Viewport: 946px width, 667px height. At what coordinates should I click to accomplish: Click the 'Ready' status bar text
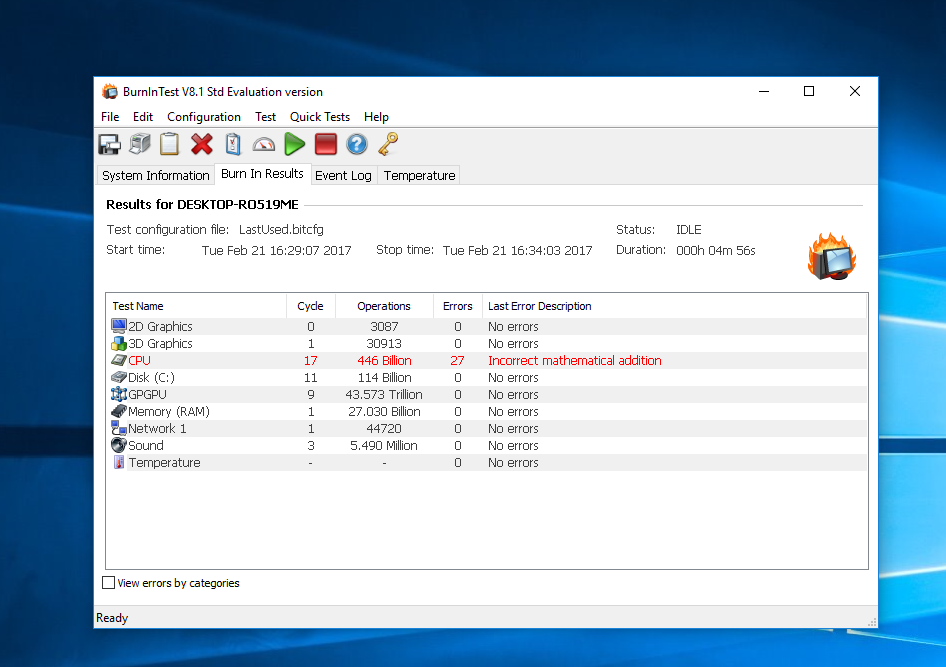coord(112,618)
